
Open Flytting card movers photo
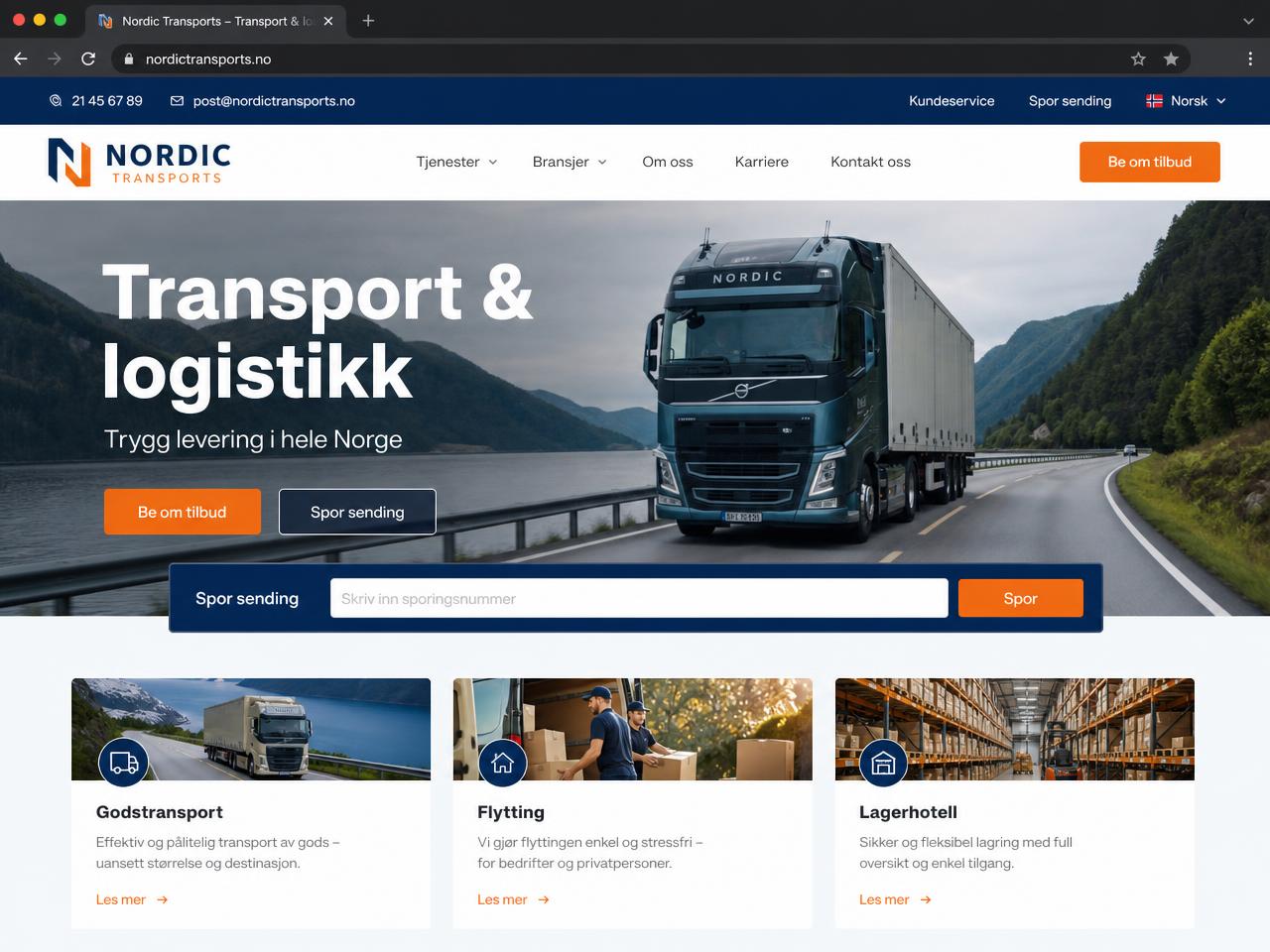pyautogui.click(x=633, y=729)
